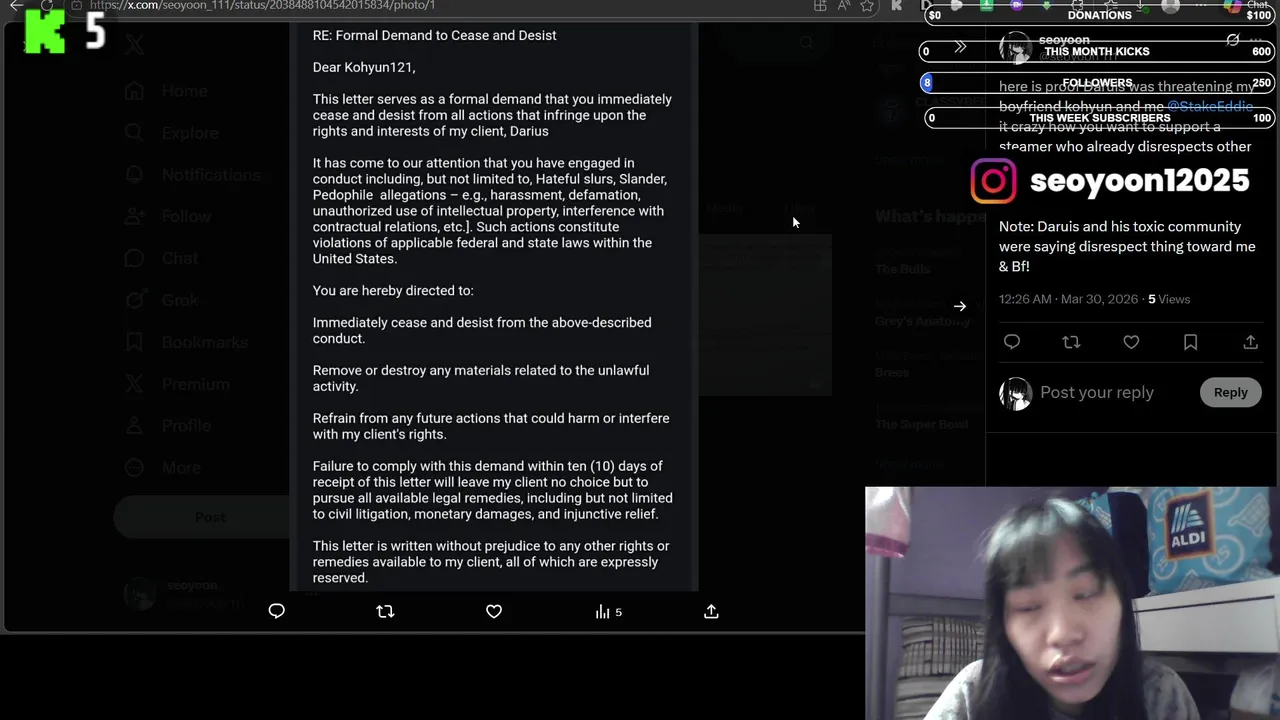Click the dimmed search magnifier icon
The width and height of the screenshot is (1280, 720).
806,42
